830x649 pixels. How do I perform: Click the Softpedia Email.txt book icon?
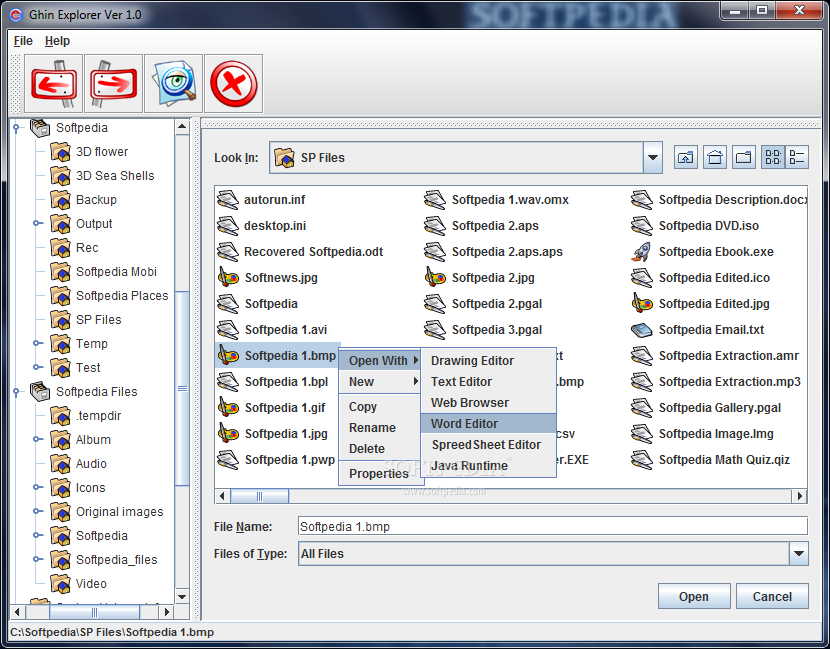[642, 330]
